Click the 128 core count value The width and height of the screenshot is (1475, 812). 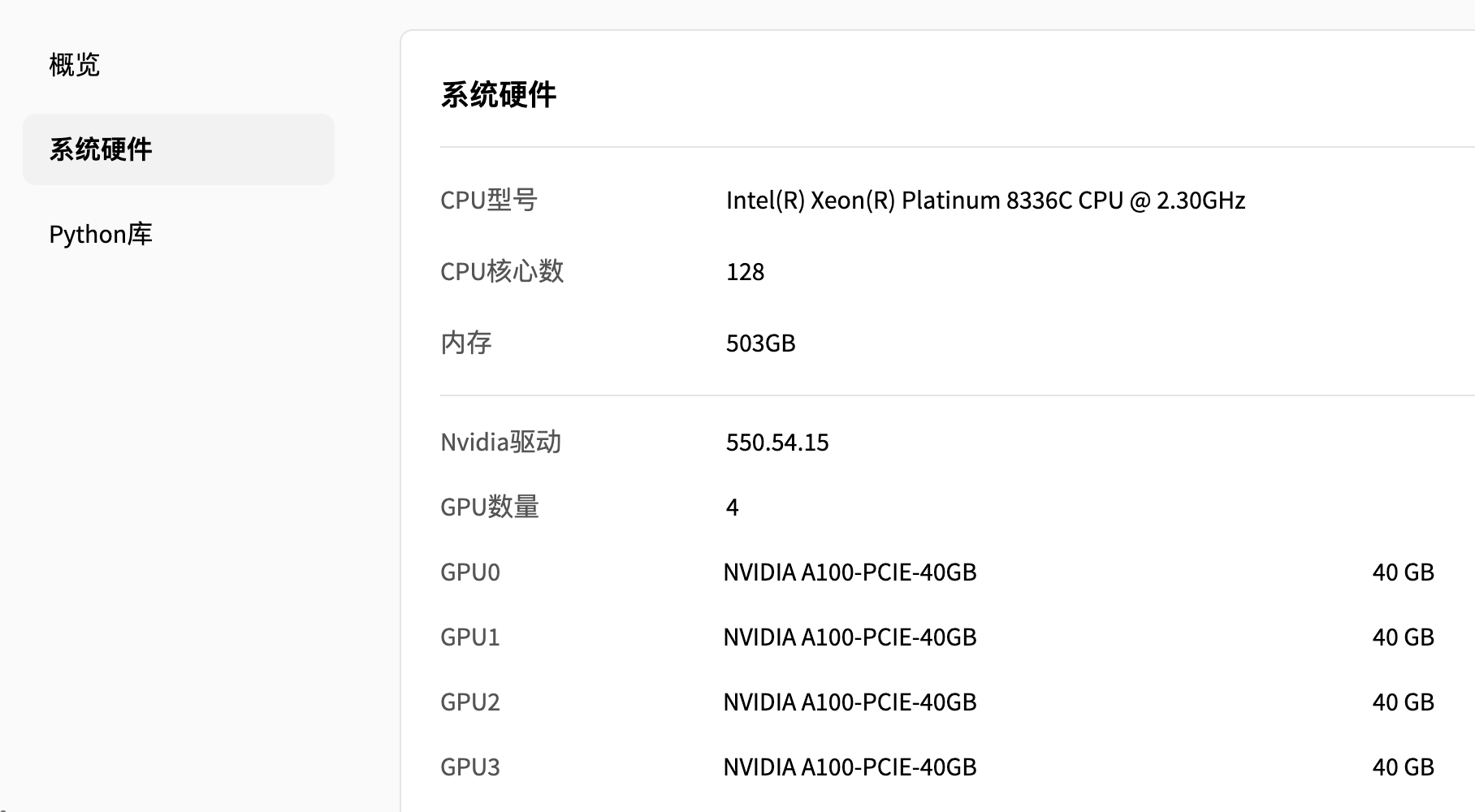[x=745, y=272]
